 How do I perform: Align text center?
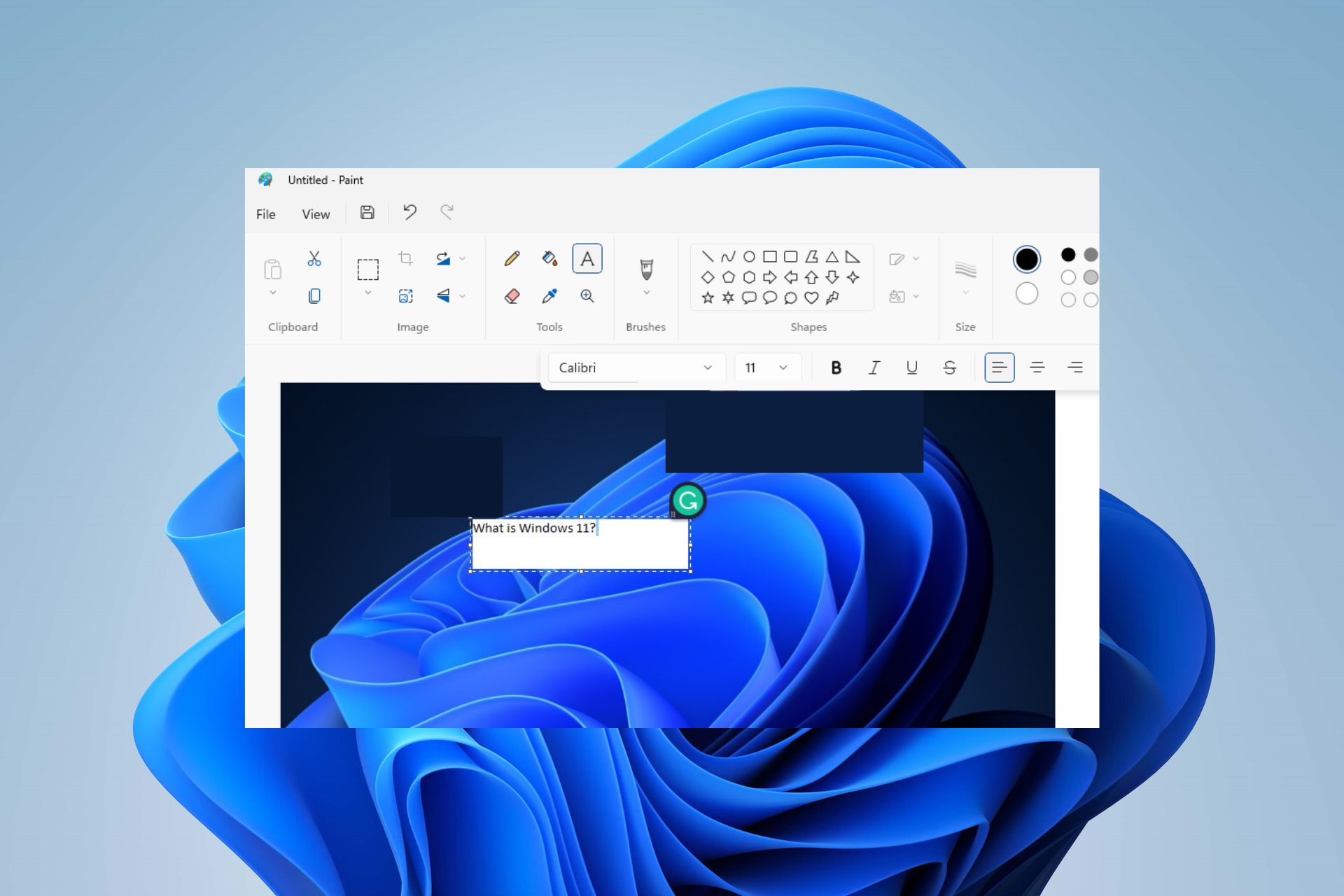pos(1037,367)
